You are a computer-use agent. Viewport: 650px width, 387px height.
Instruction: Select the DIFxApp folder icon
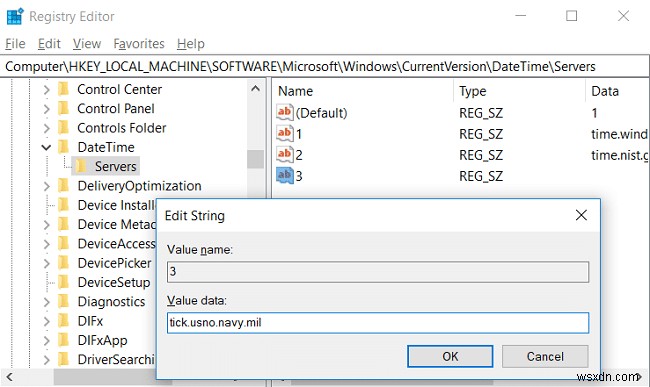[63, 340]
